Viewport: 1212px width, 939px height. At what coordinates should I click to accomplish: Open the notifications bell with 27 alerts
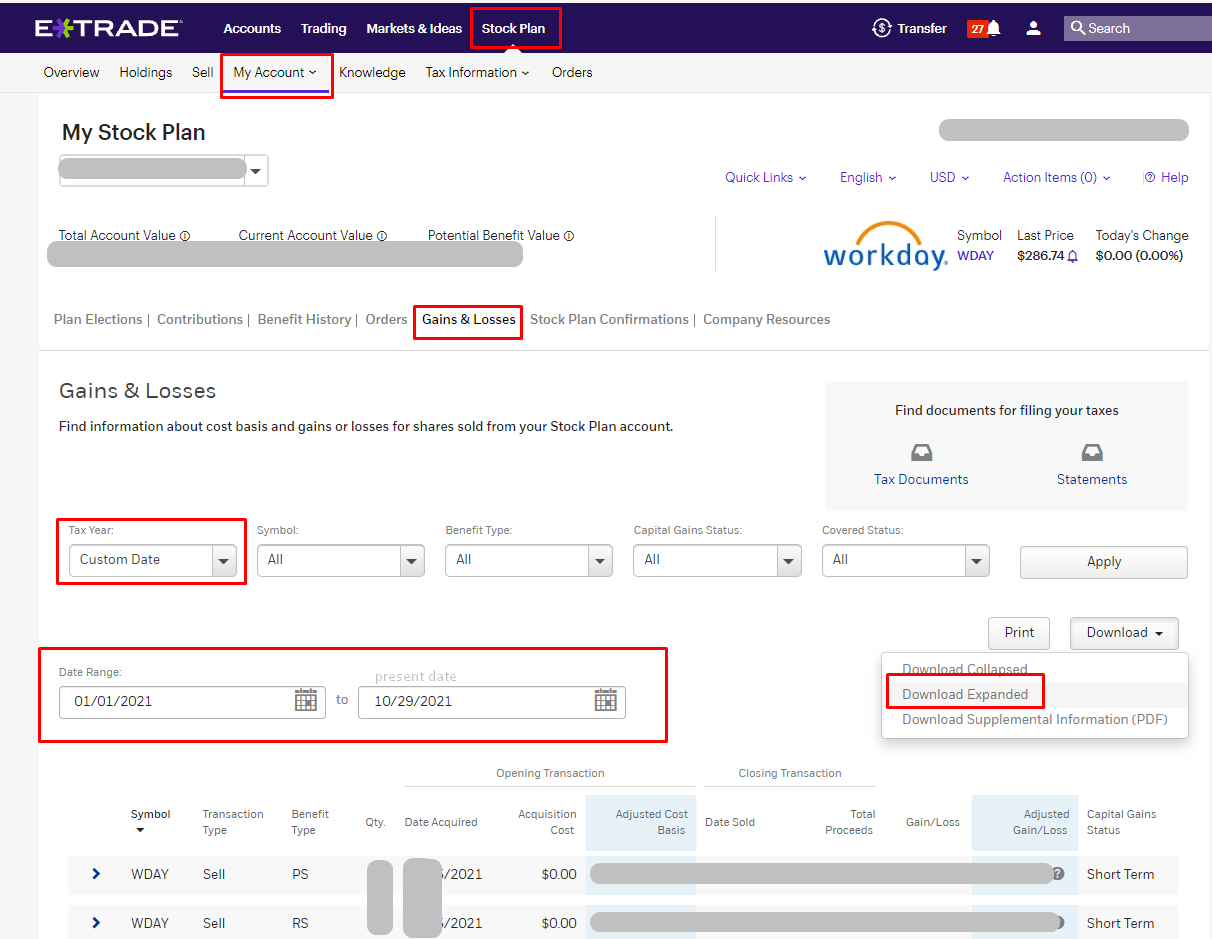(x=984, y=28)
